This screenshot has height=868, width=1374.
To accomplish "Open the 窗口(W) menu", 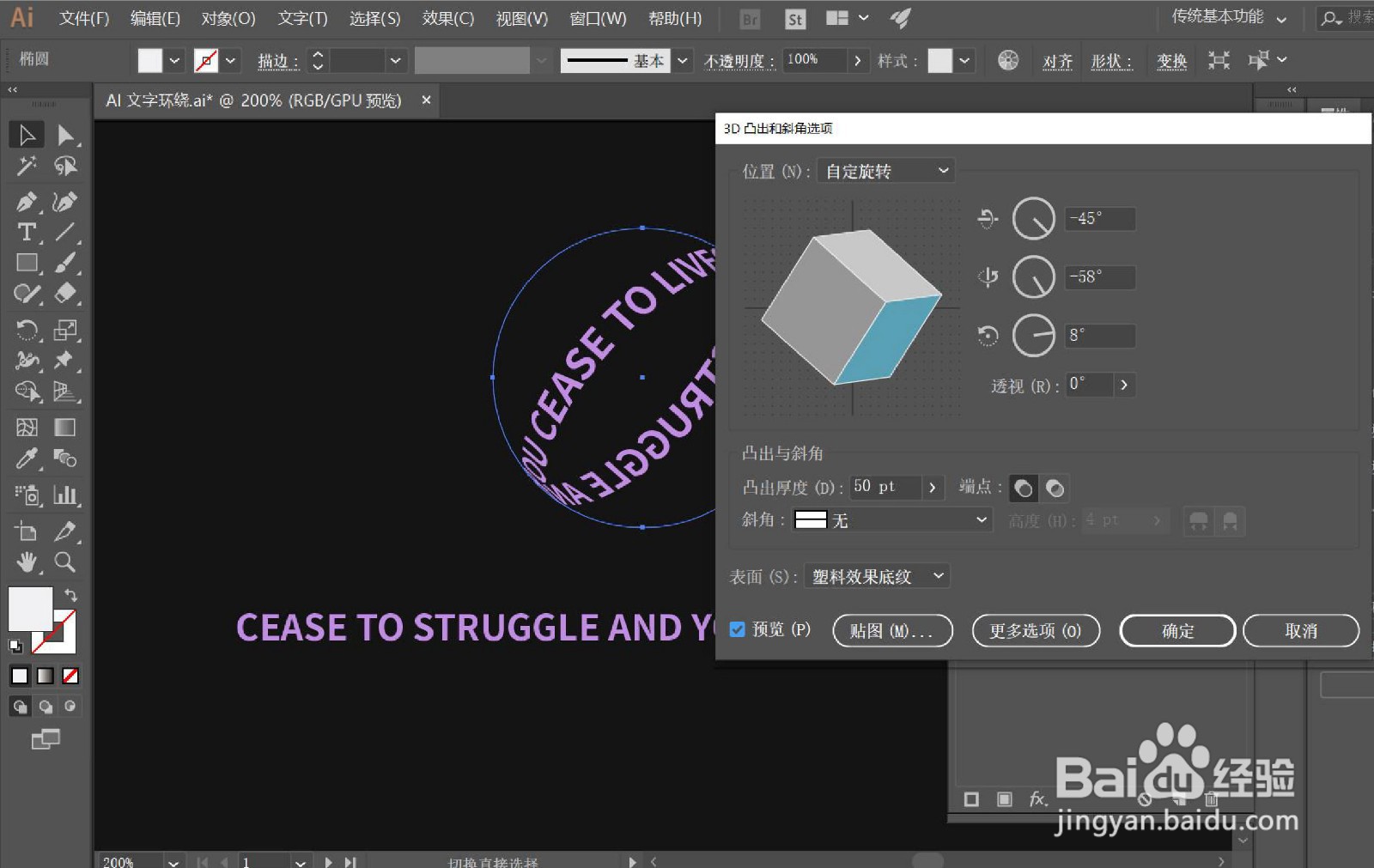I will tap(598, 18).
